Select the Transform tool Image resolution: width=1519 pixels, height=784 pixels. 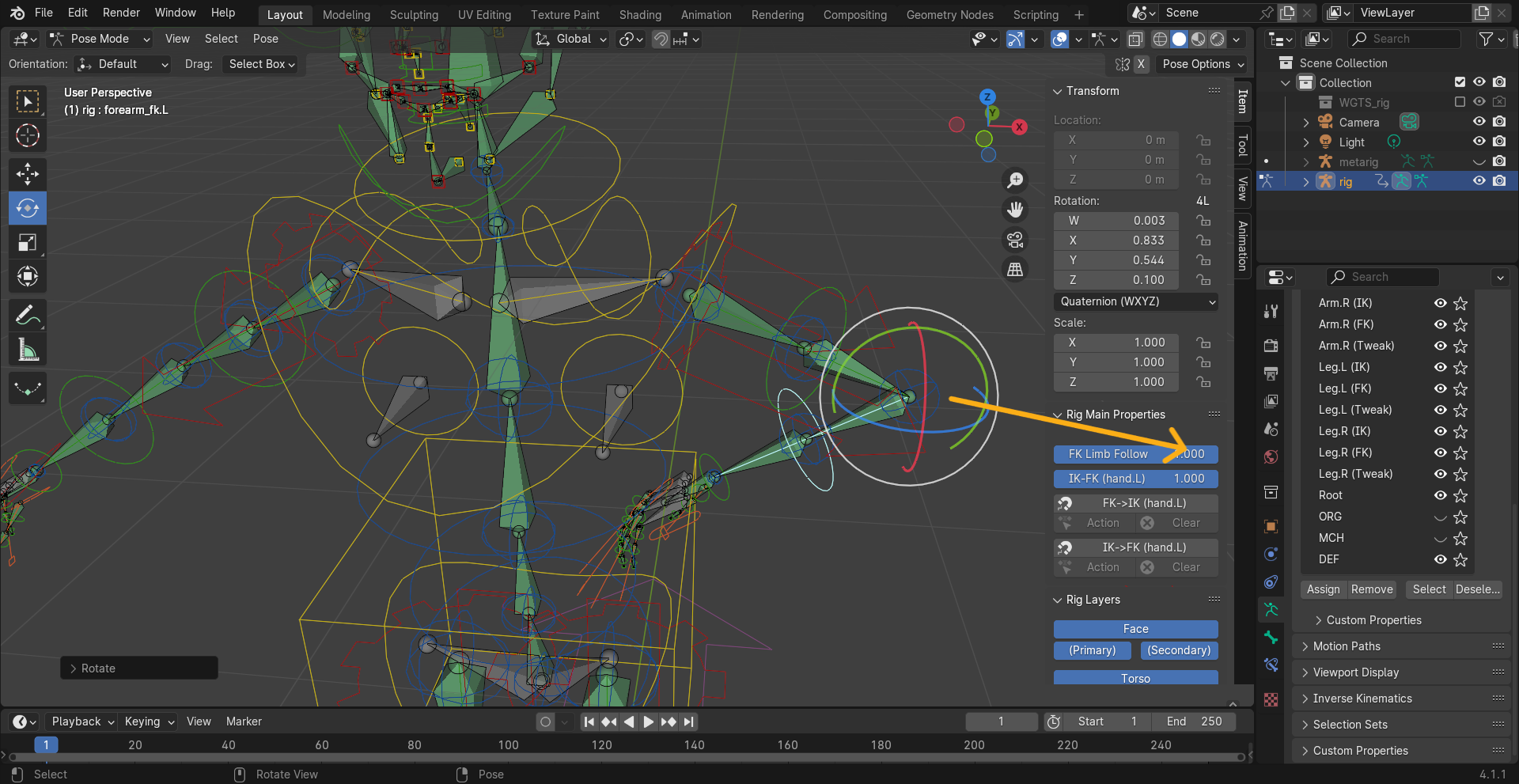[x=28, y=276]
